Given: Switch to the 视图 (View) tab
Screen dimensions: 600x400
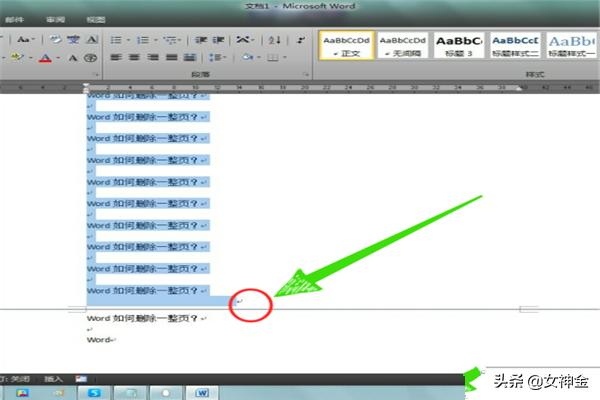Looking at the screenshot, I should click(x=95, y=19).
